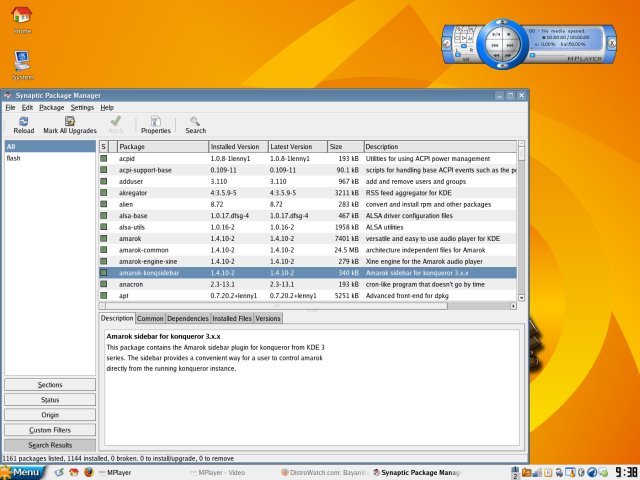Sort by the Installed Version column header

click(238, 146)
